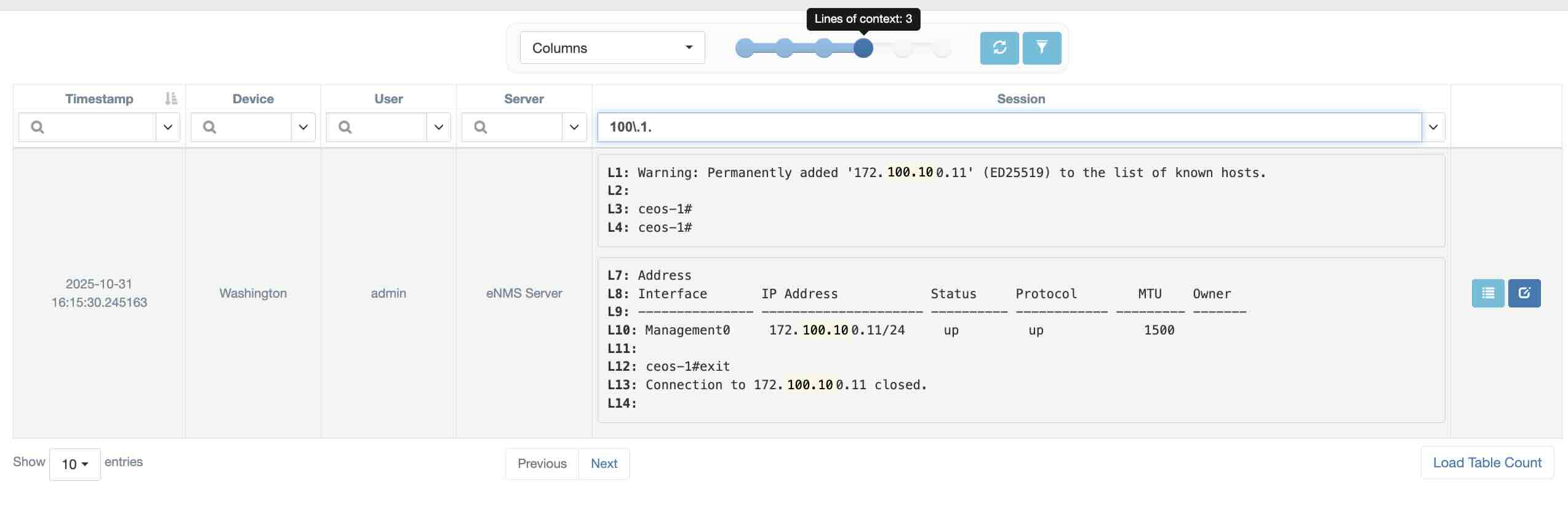Click the User search input field
Screen dimensions: 1568x519
coord(377,127)
